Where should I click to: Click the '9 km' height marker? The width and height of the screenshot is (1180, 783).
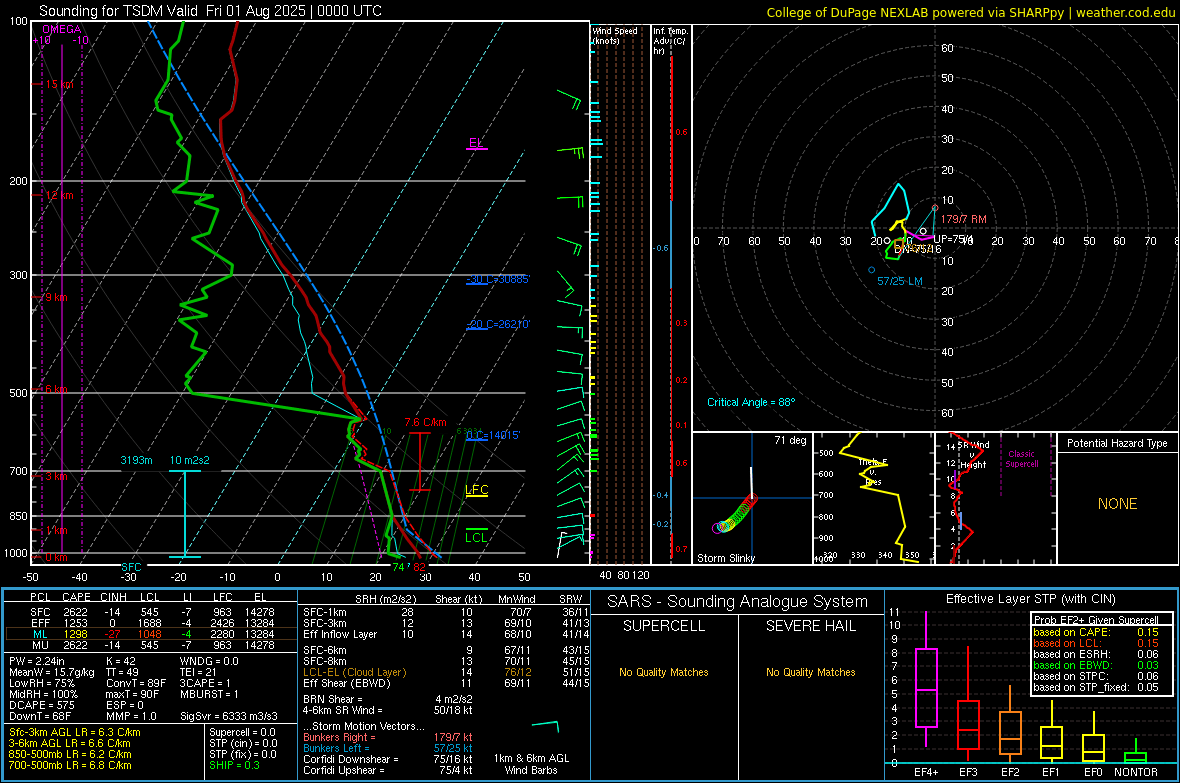point(56,297)
